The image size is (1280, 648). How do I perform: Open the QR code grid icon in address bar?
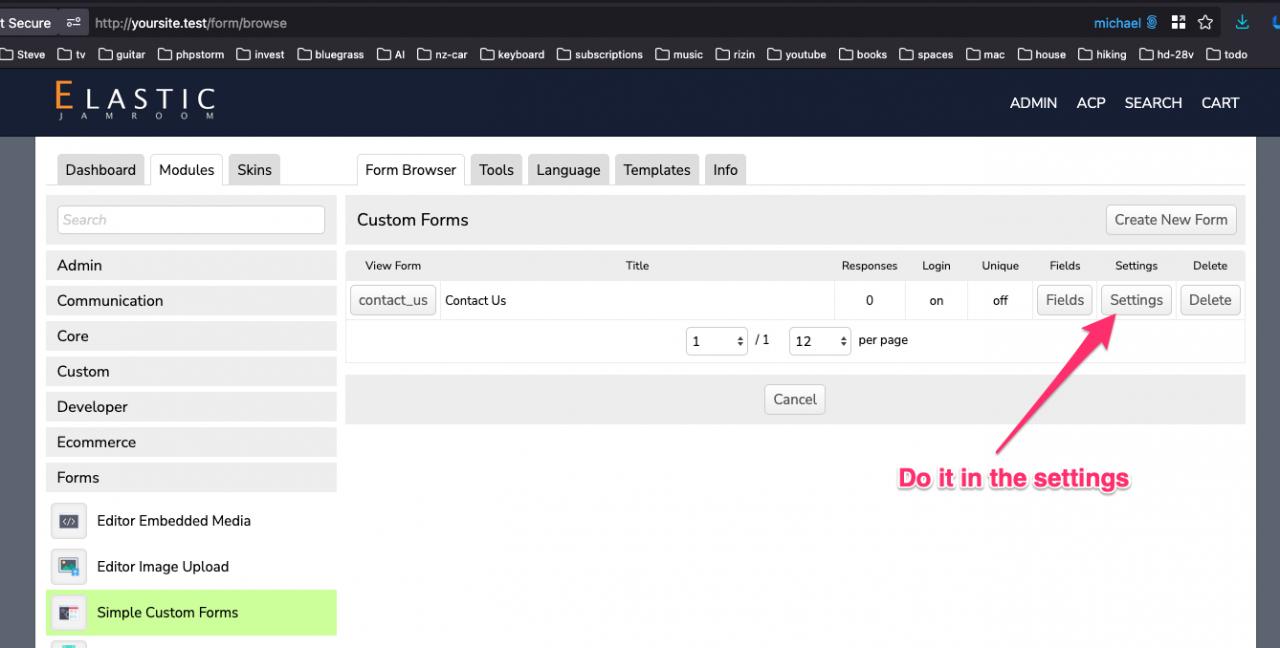pos(1179,22)
